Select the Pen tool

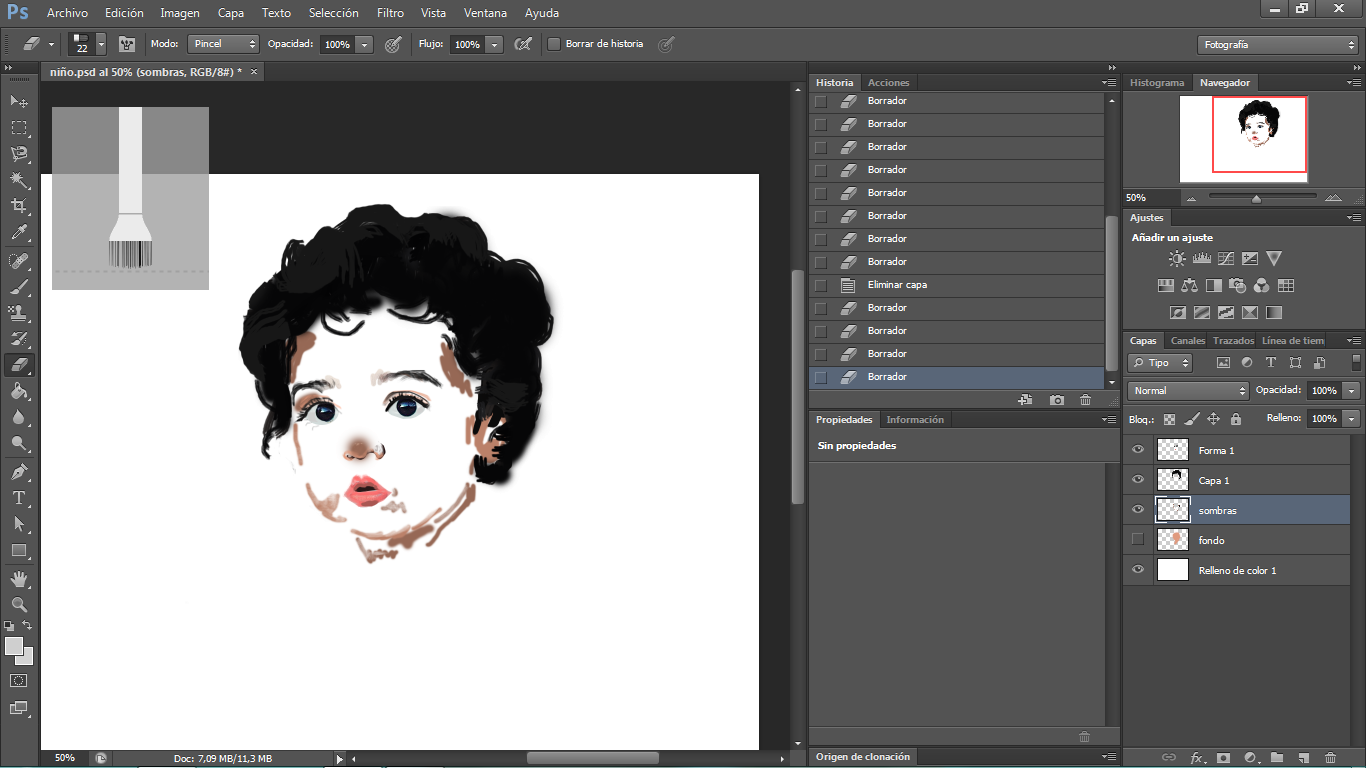pos(19,472)
